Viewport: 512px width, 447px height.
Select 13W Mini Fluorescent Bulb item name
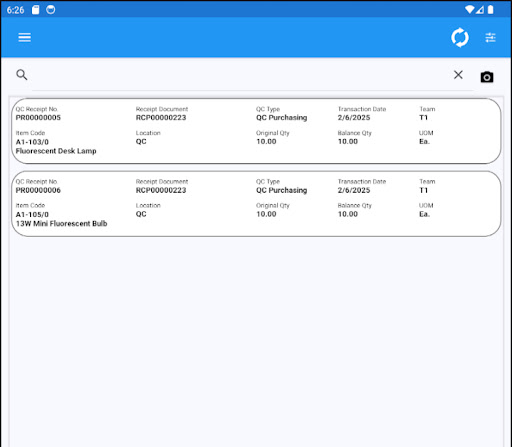tap(61, 224)
